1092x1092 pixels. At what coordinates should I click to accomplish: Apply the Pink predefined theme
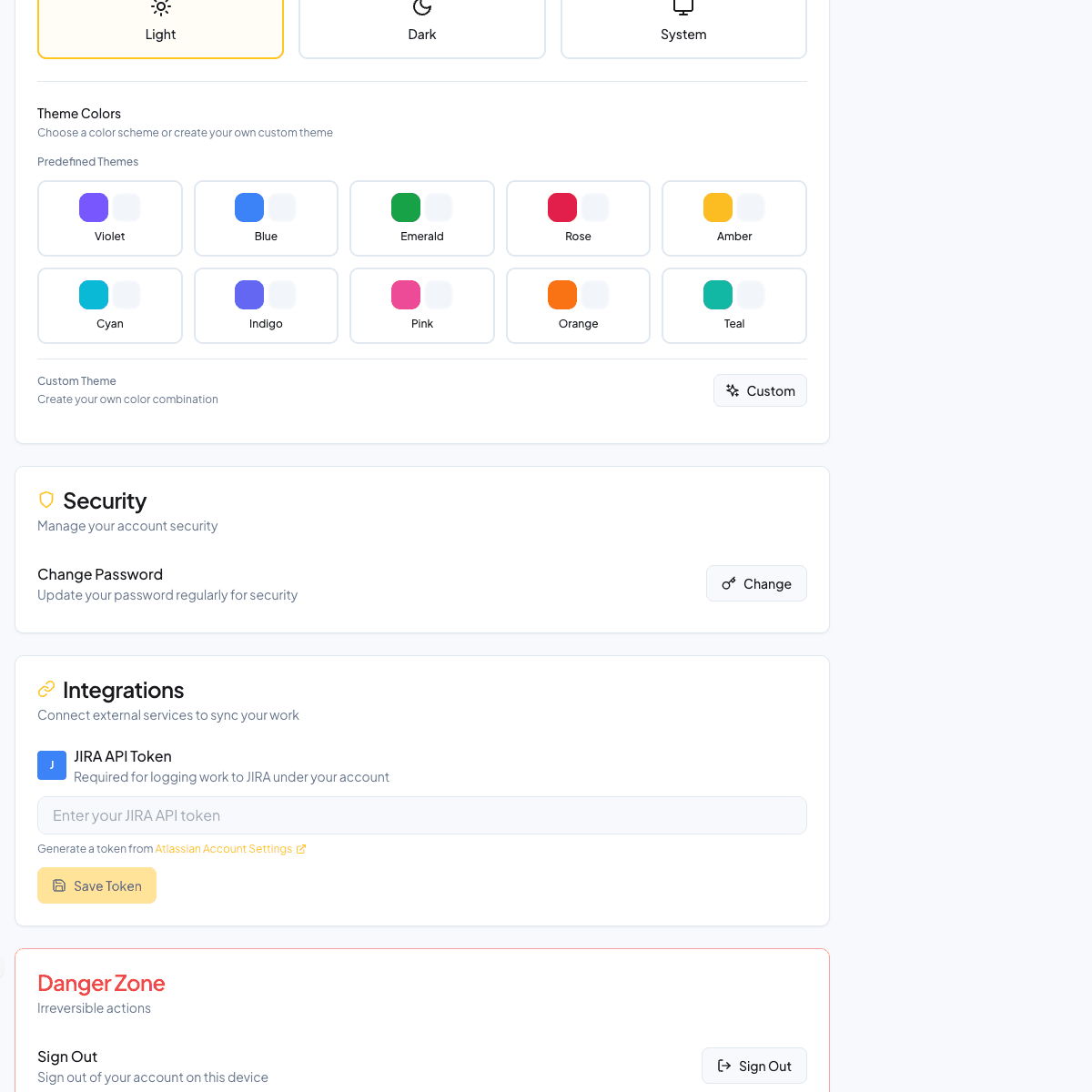coord(422,306)
